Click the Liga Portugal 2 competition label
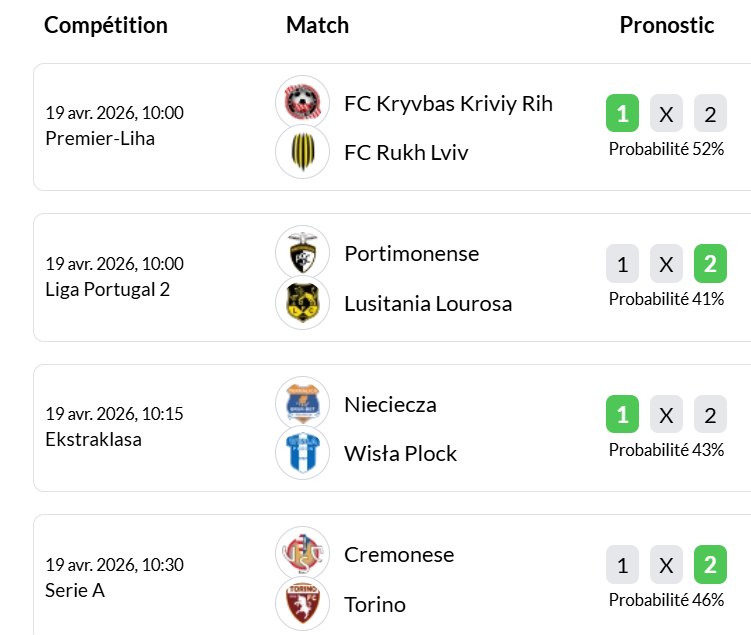 108,289
